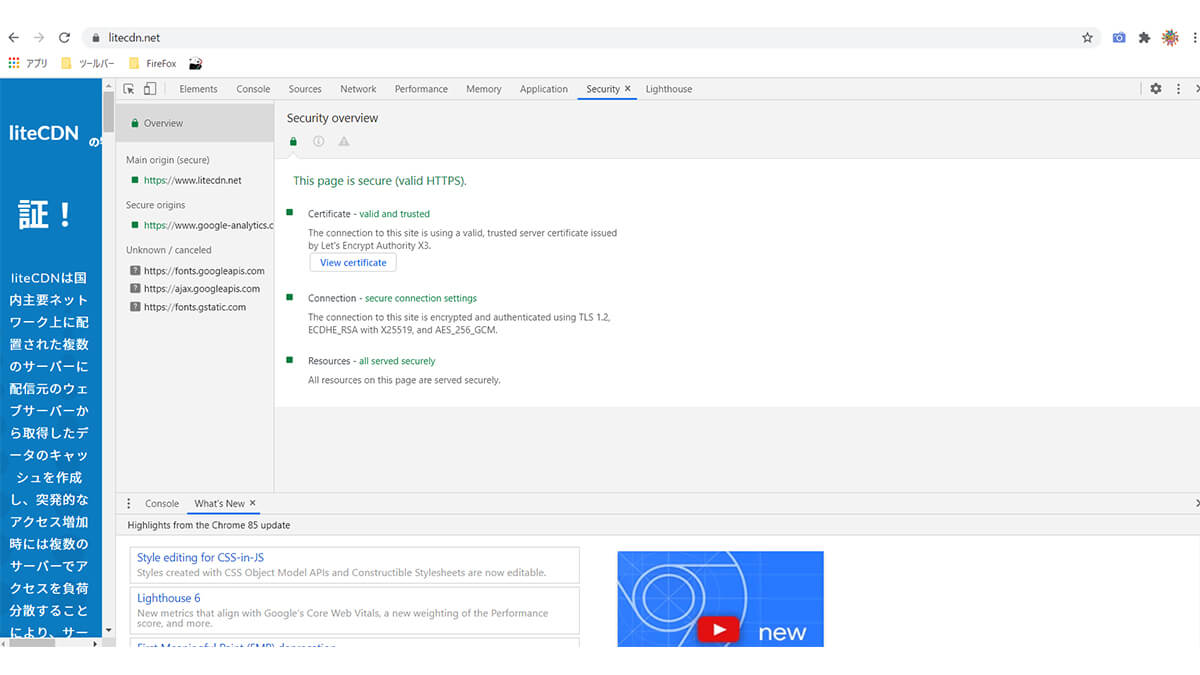1200x675 pixels.
Task: Open the Application tab
Action: pyautogui.click(x=544, y=89)
